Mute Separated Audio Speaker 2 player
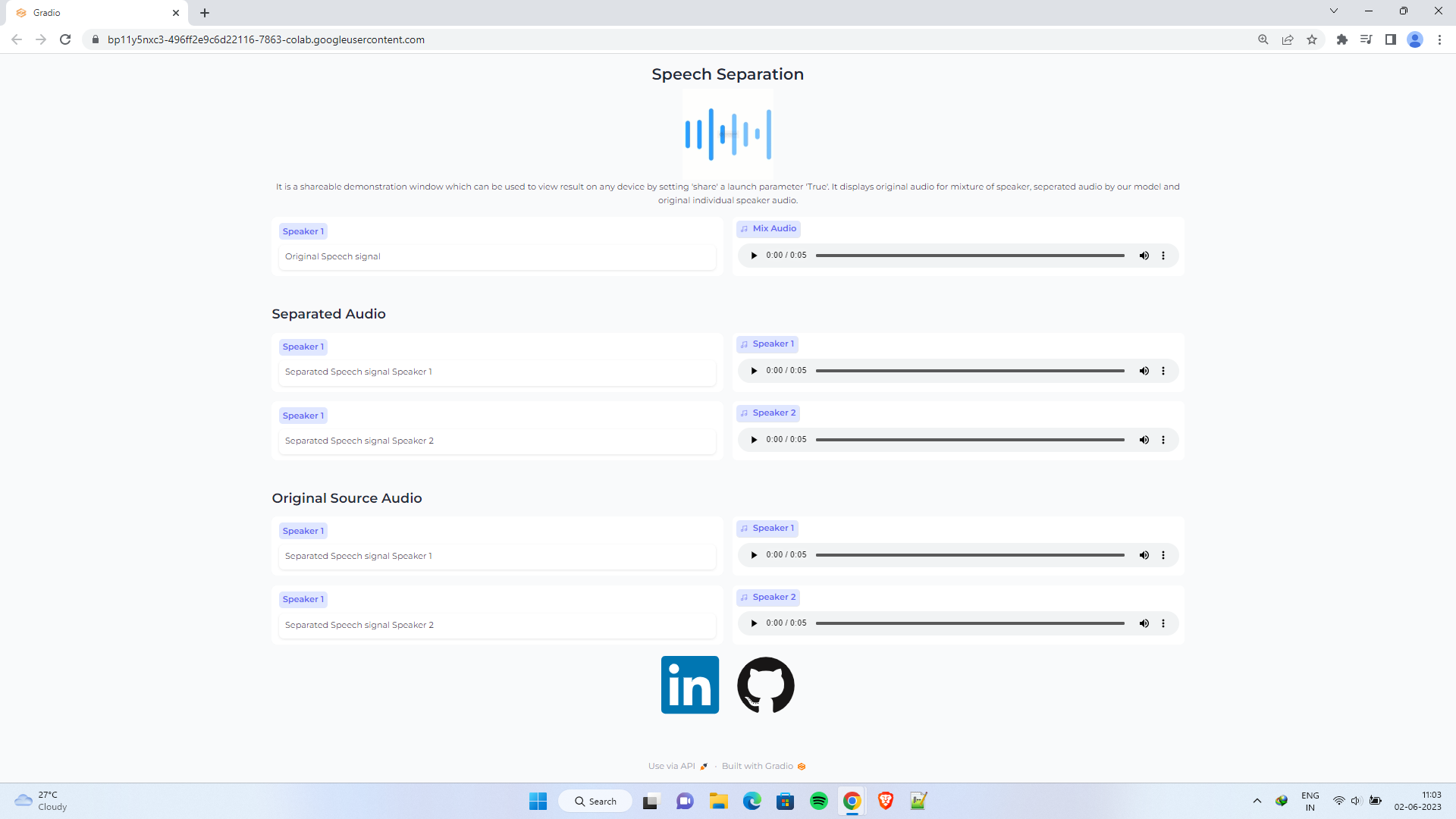This screenshot has height=819, width=1456. 1144,440
